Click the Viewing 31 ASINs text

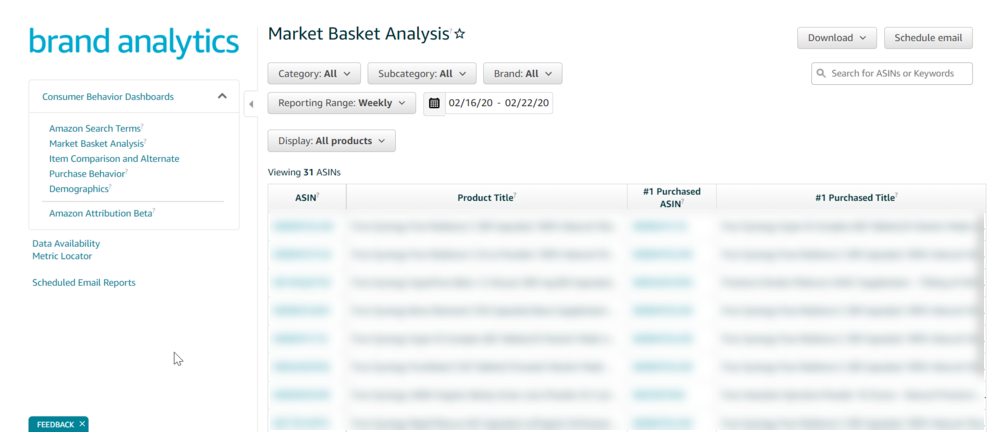coord(304,172)
